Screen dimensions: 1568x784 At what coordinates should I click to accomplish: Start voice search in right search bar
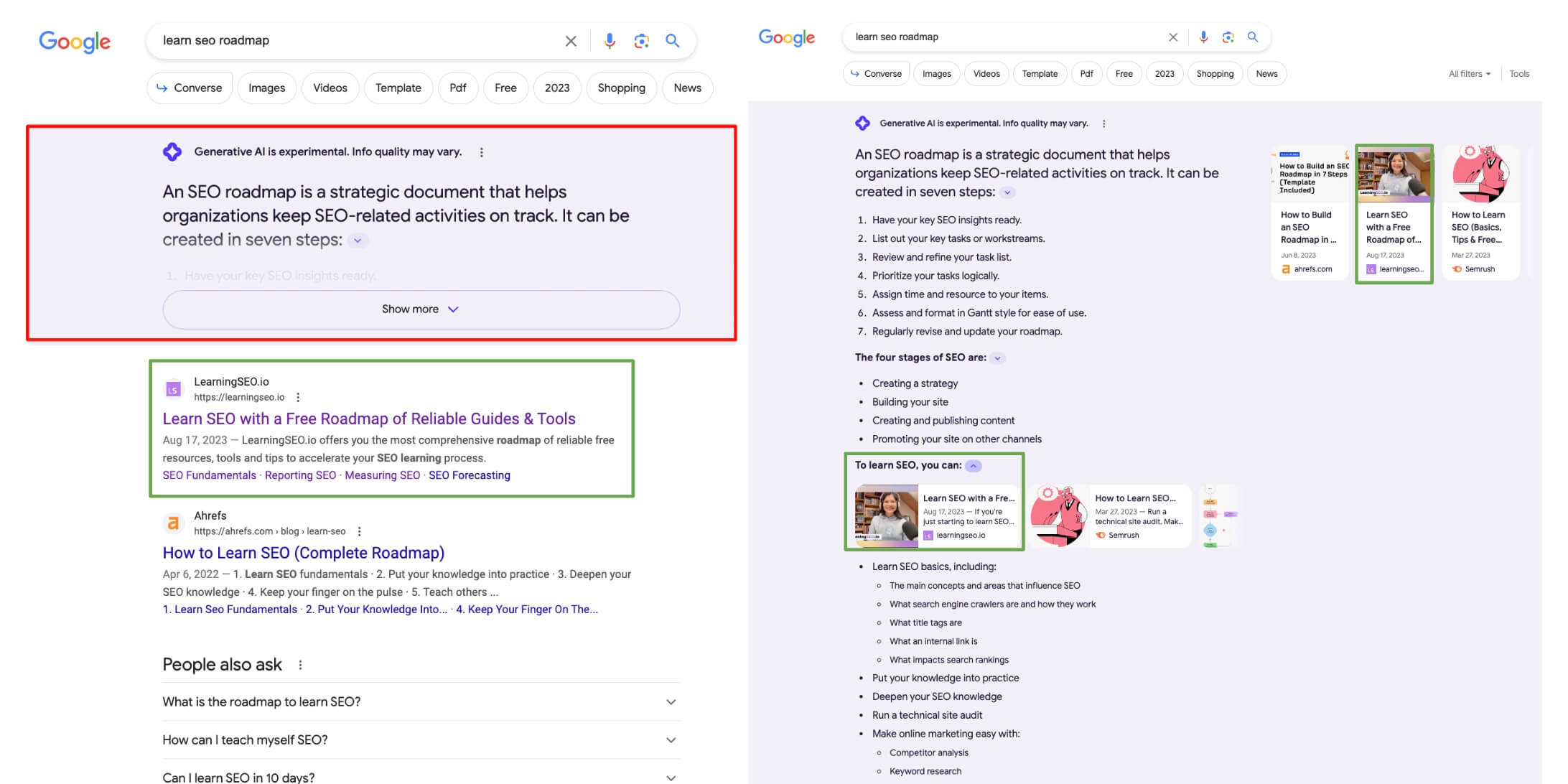coord(1204,37)
